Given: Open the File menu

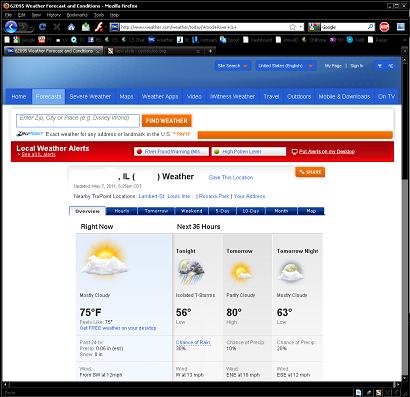Looking at the screenshot, I should pyautogui.click(x=8, y=15).
